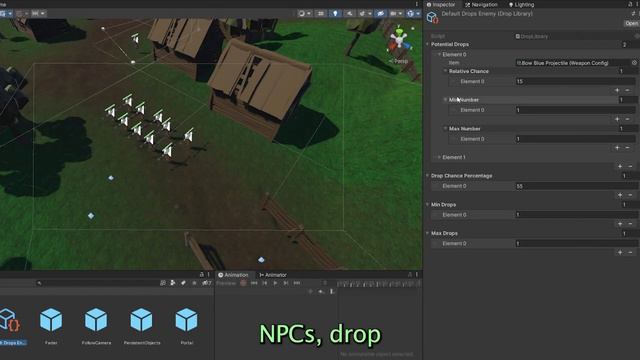Remove element from Max Drops list
The height and width of the screenshot is (360, 640).
pyautogui.click(x=631, y=253)
